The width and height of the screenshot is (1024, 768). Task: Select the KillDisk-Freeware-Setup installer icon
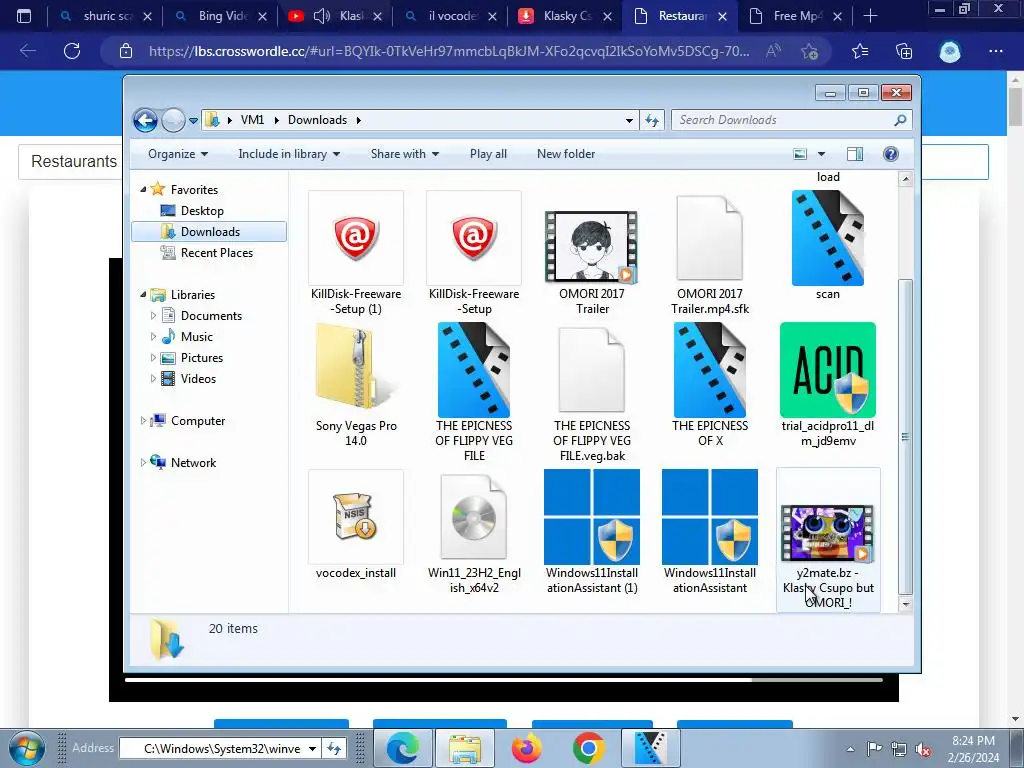tap(473, 238)
